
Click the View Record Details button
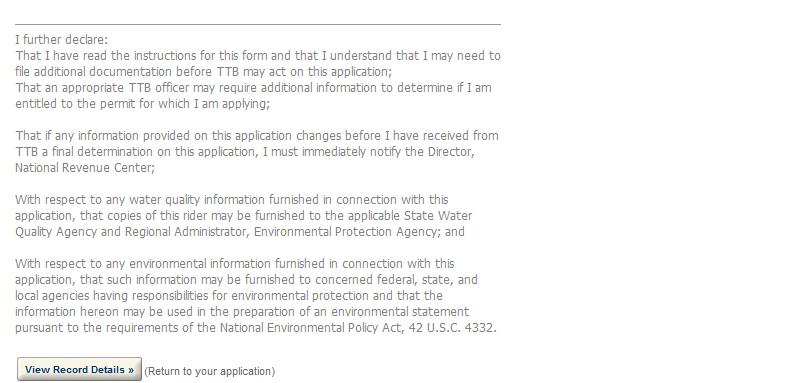tap(79, 370)
